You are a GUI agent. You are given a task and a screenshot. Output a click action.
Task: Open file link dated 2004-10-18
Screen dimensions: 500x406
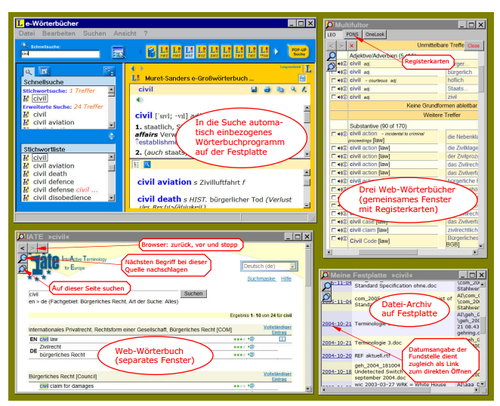(337, 372)
